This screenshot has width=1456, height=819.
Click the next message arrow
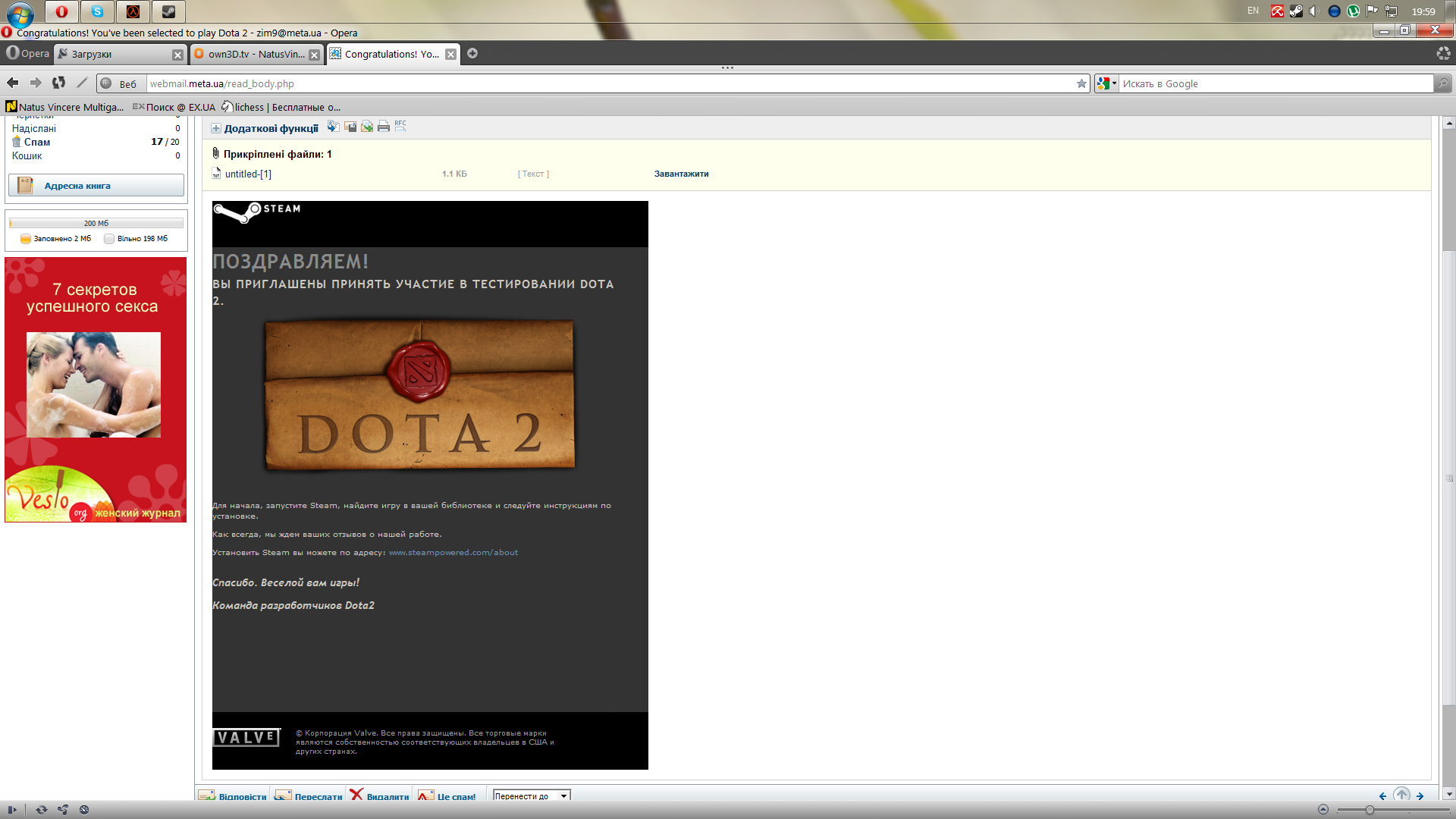(x=1420, y=795)
